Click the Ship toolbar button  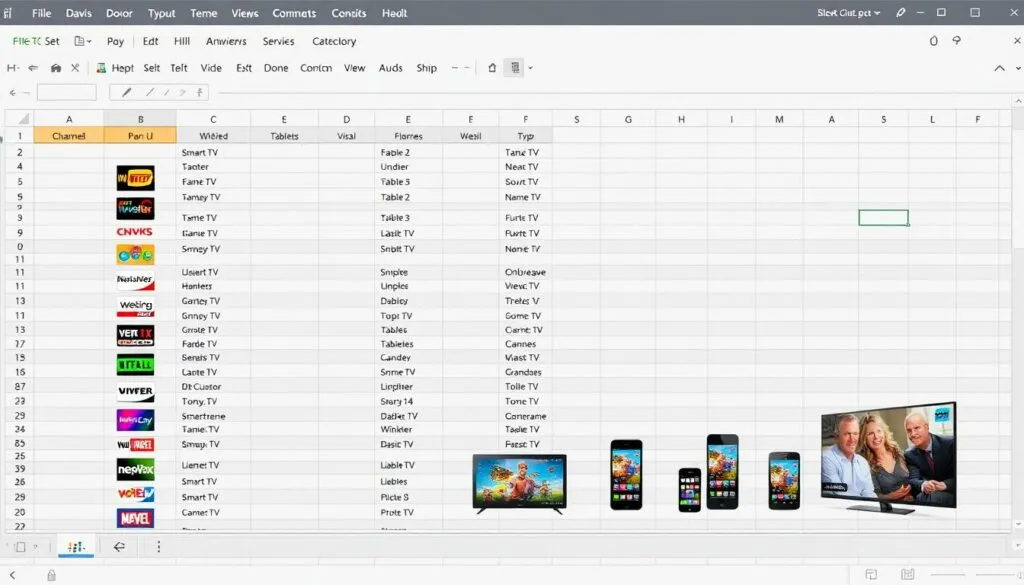(x=426, y=68)
